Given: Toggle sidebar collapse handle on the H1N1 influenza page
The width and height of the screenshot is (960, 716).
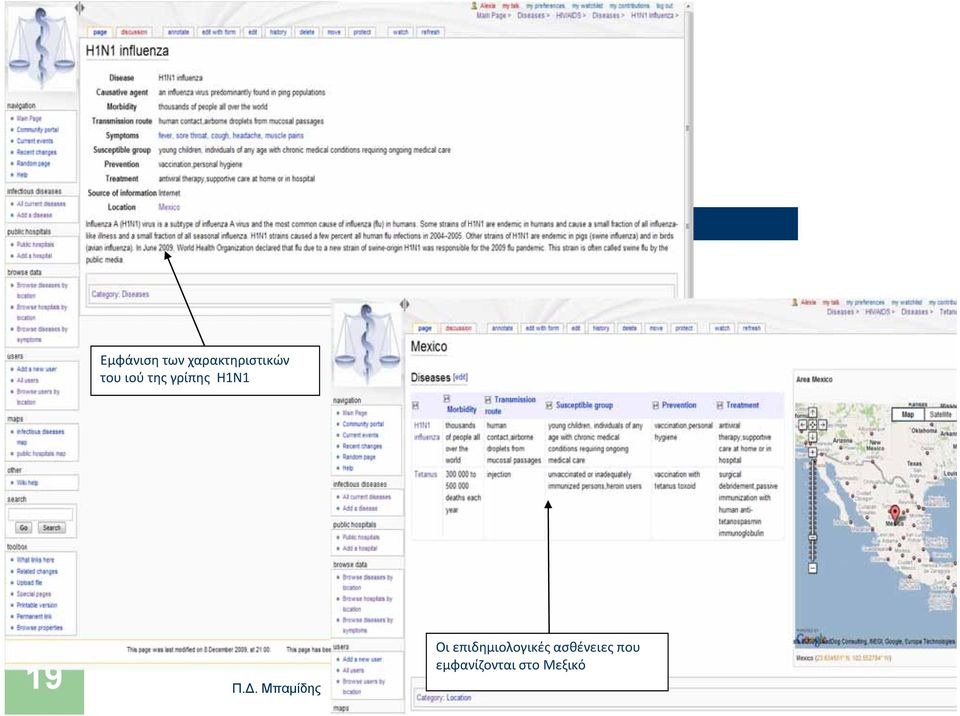Looking at the screenshot, I should (80, 8).
